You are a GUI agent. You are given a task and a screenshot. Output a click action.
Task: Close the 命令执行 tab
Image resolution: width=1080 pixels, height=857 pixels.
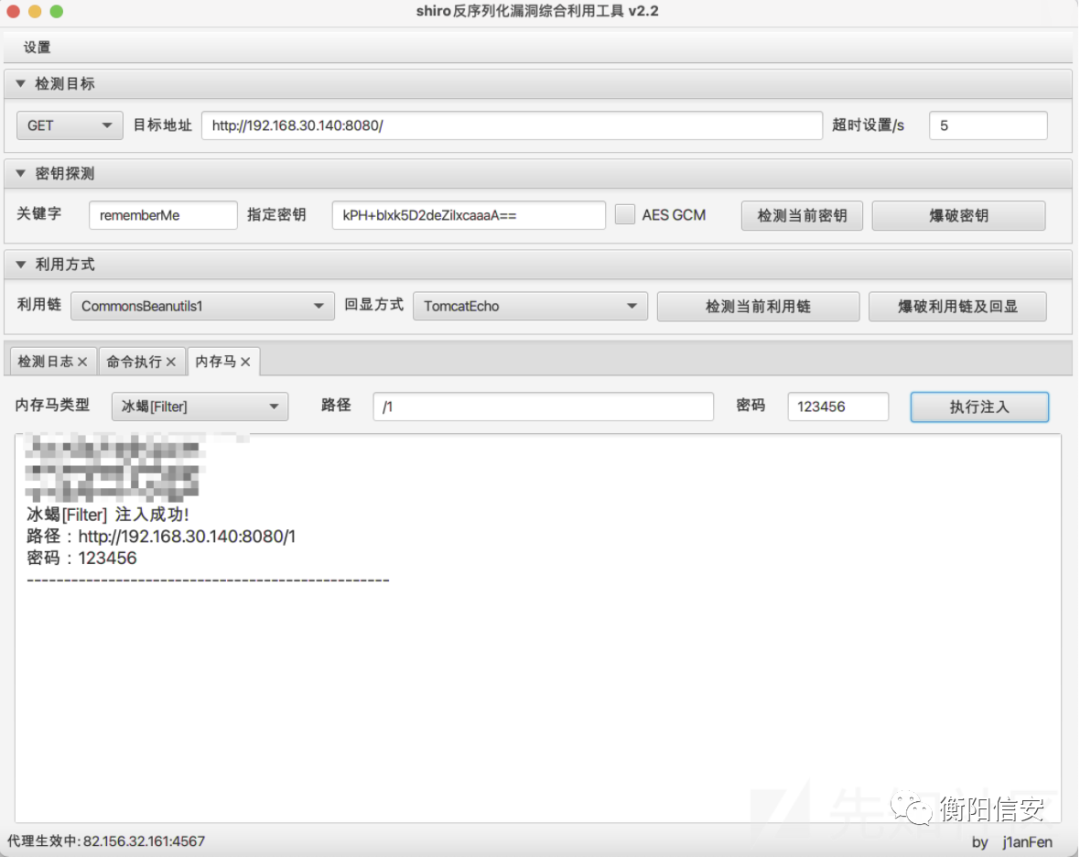(171, 362)
